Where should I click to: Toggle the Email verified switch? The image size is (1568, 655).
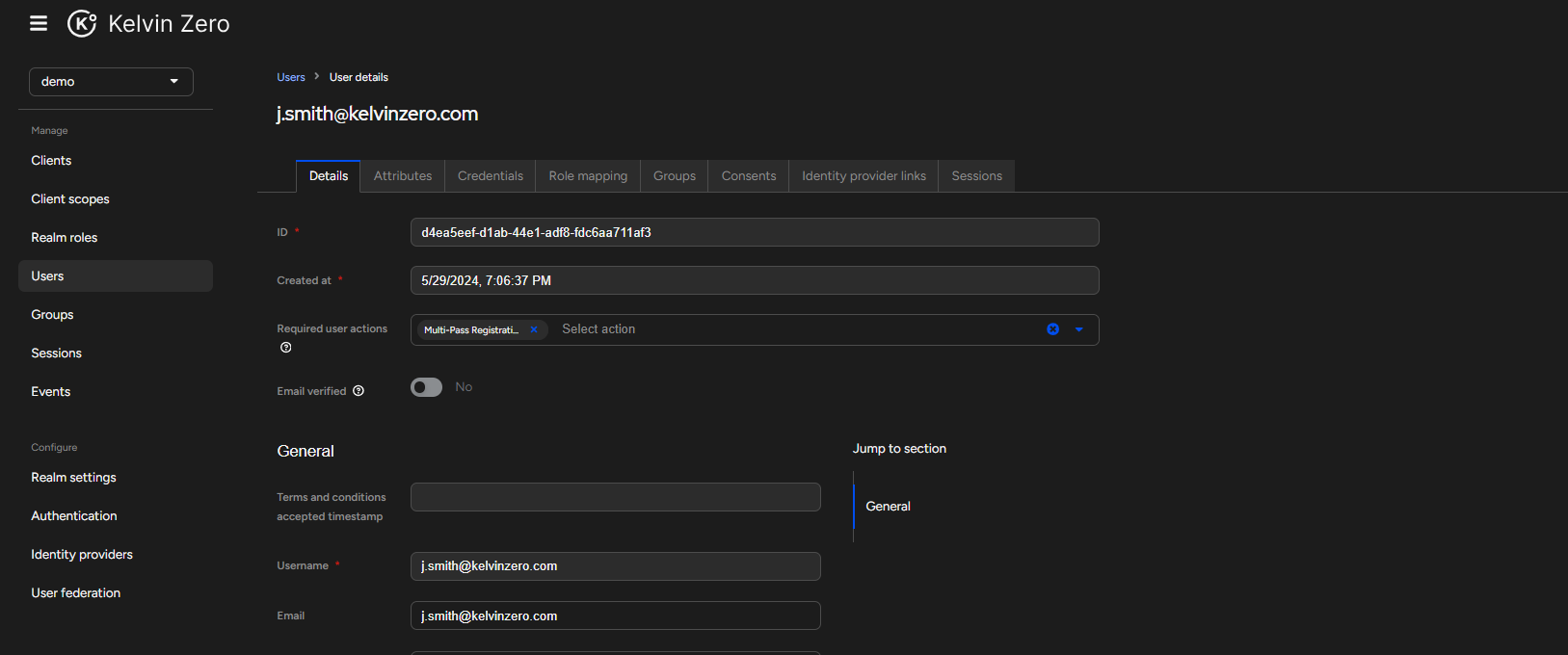click(x=426, y=387)
